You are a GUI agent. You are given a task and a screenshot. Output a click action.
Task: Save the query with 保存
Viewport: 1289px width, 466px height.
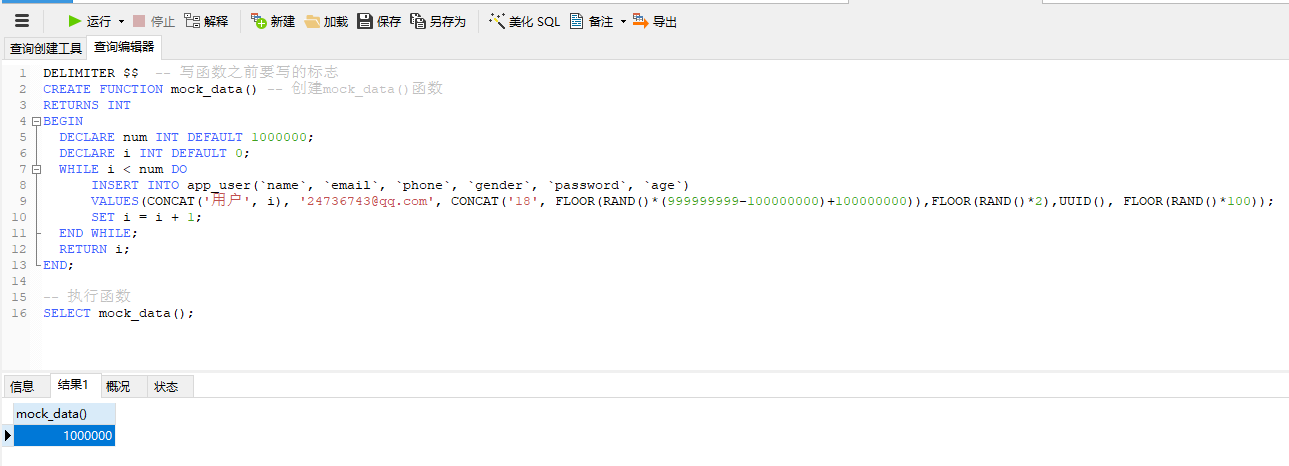379,21
